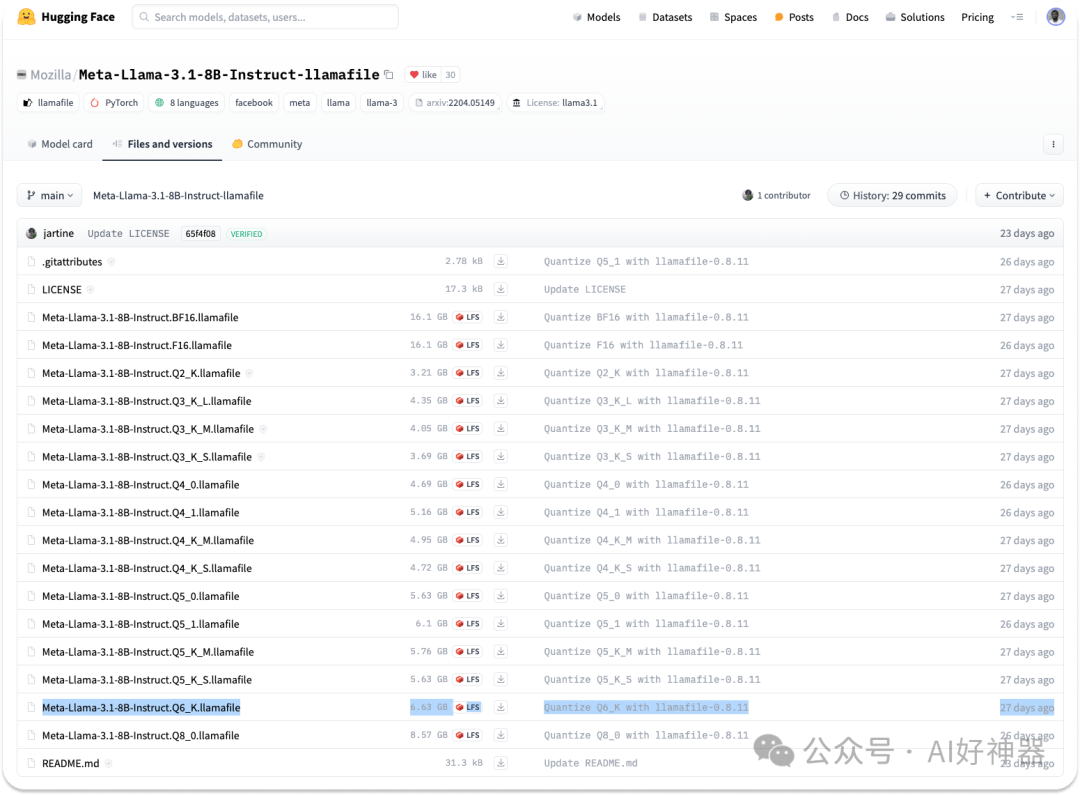This screenshot has height=795, width=1080.
Task: Click the facebook tag
Action: pos(253,103)
